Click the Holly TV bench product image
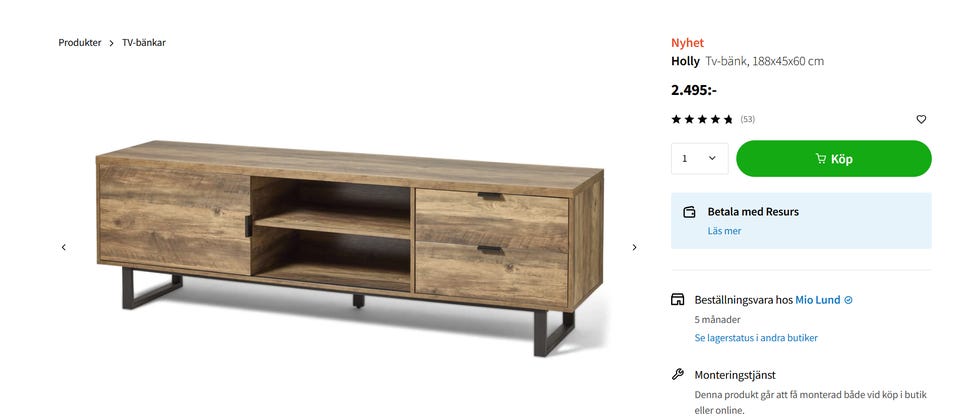Viewport: 960px width, 420px height. (350, 247)
